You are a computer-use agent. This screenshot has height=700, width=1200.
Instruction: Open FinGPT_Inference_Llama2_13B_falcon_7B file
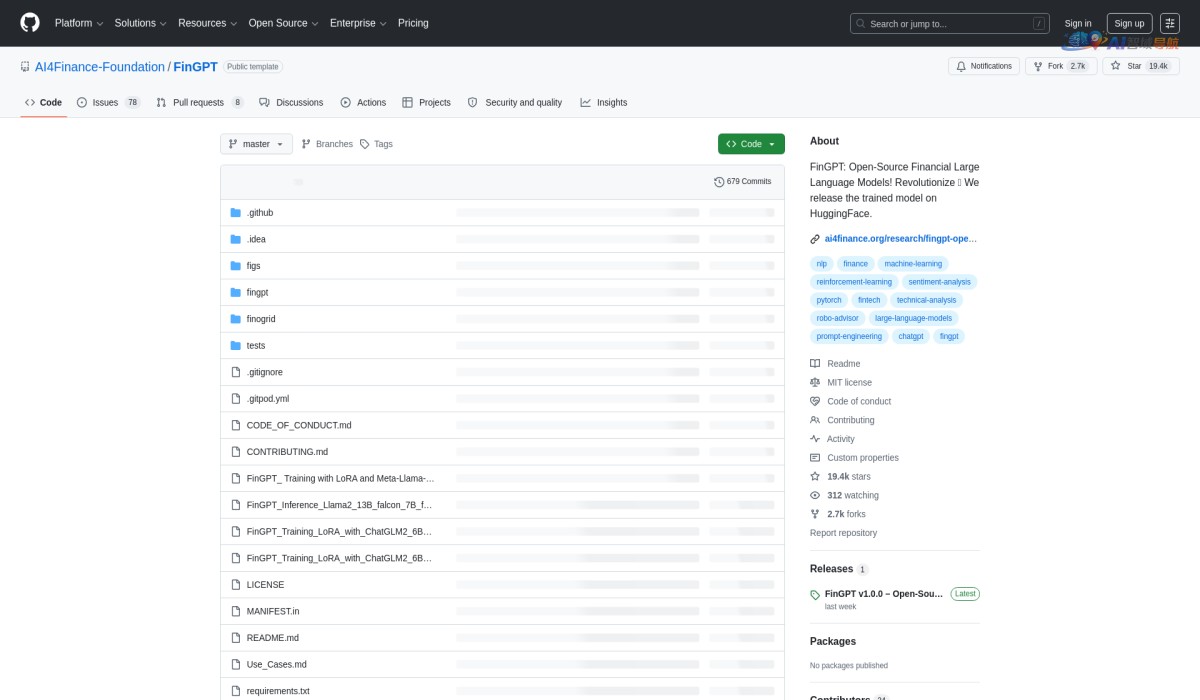[339, 505]
